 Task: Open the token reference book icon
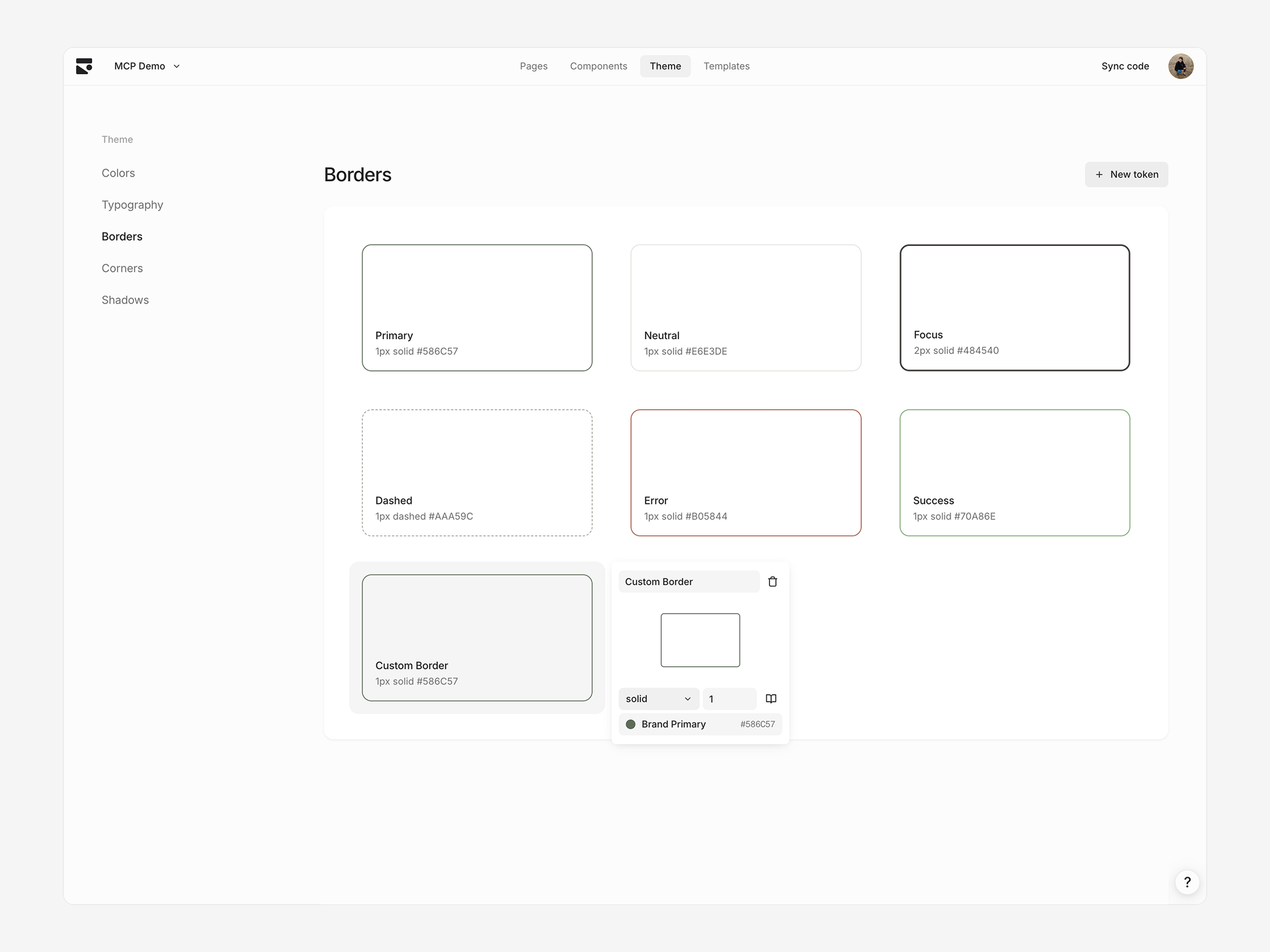[771, 699]
